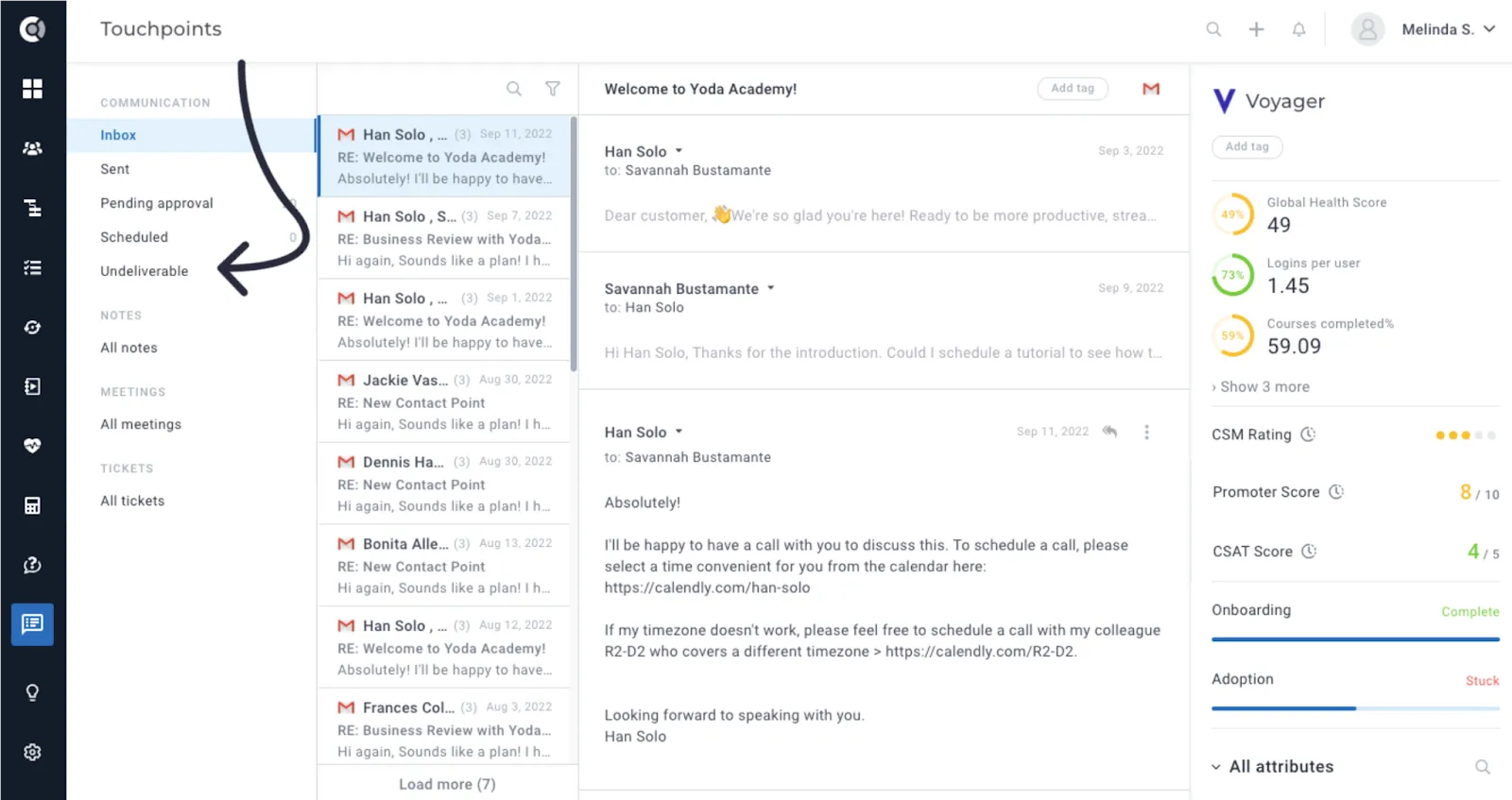Open the notifications bell icon
Image resolution: width=1512 pixels, height=800 pixels.
coord(1298,29)
